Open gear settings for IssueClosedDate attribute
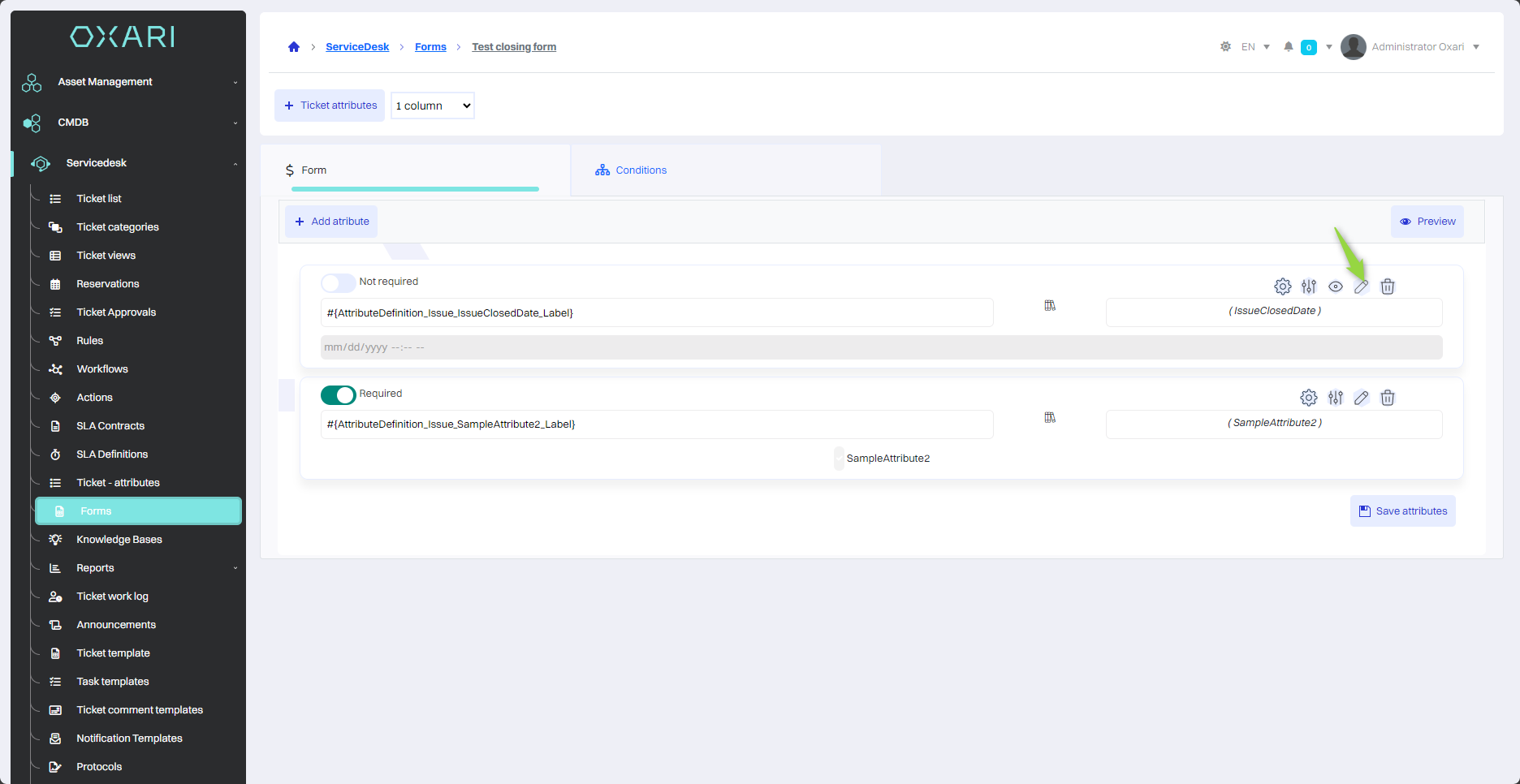Image resolution: width=1520 pixels, height=784 pixels. click(x=1283, y=286)
